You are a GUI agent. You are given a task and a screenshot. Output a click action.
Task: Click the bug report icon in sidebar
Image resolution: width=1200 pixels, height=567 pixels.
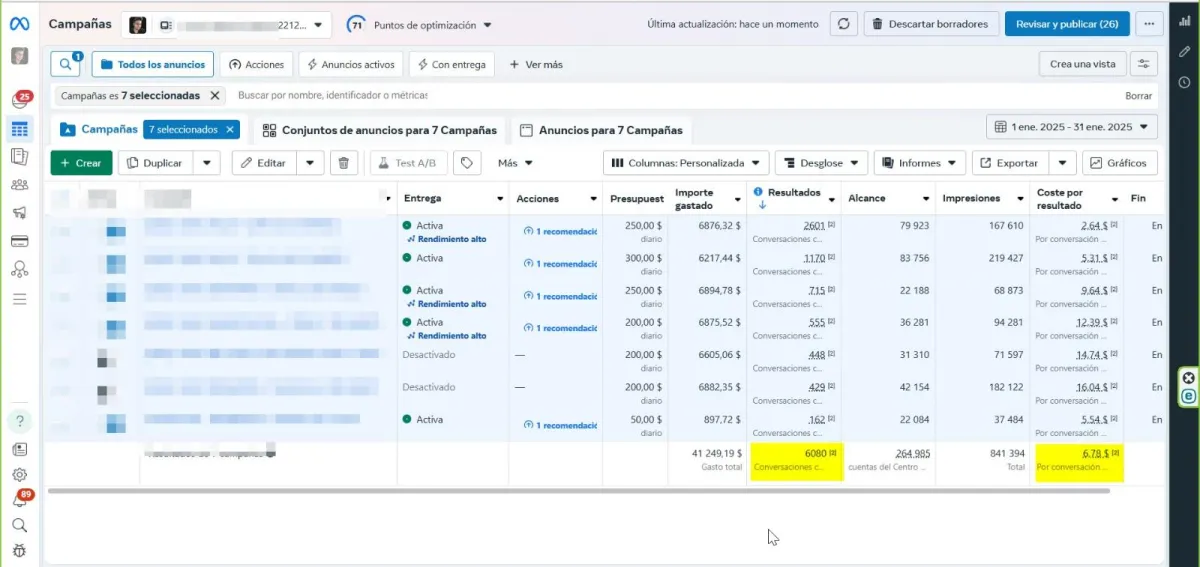point(19,551)
